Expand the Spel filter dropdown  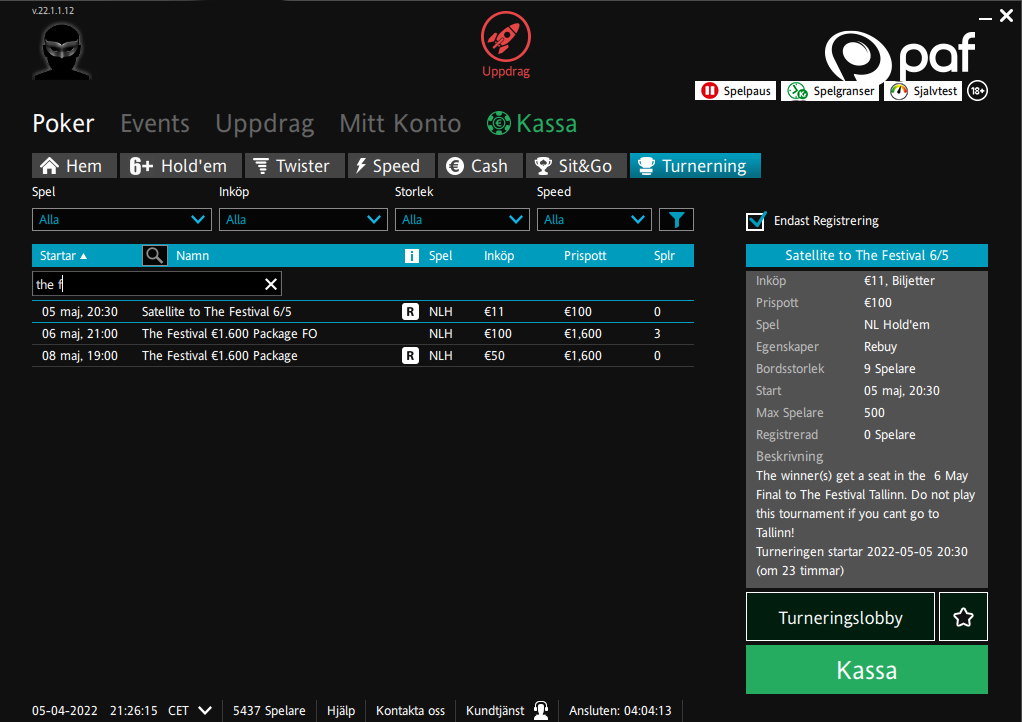pyautogui.click(x=122, y=220)
